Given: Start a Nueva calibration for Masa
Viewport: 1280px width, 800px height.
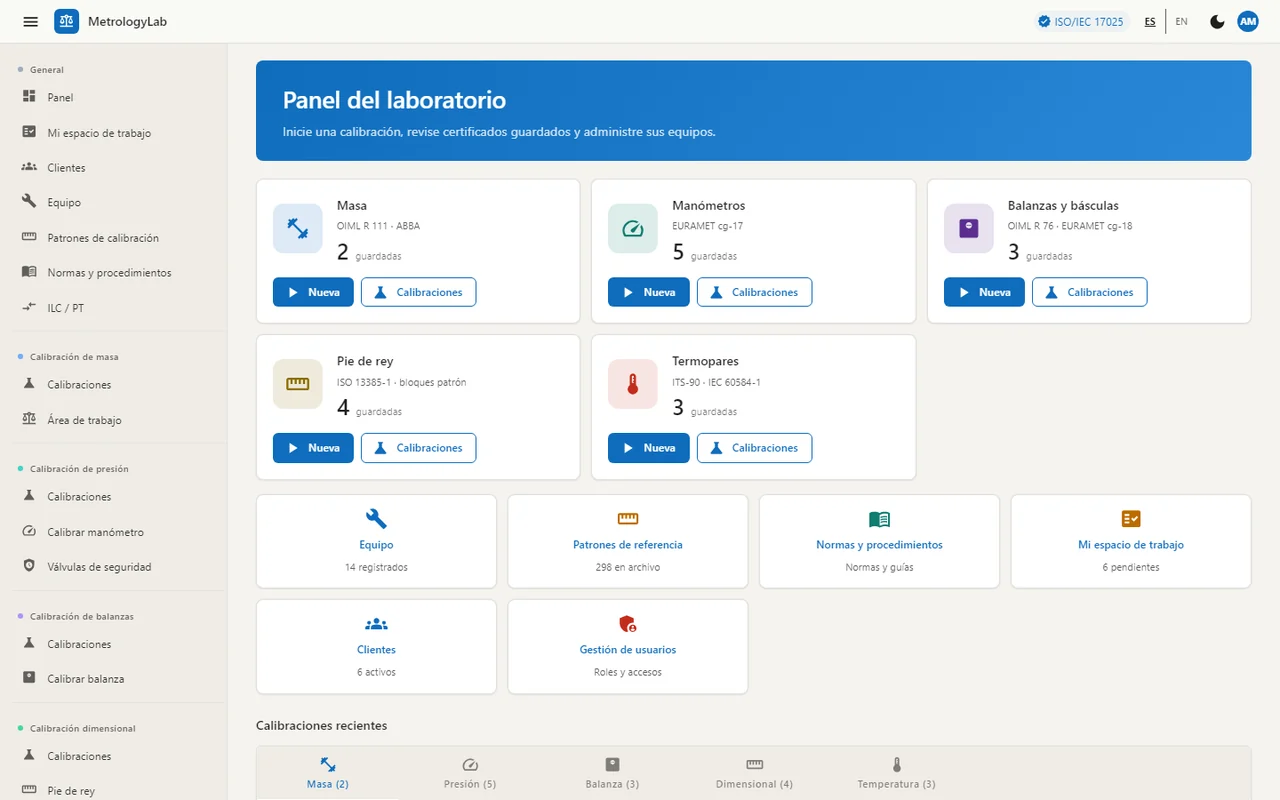Looking at the screenshot, I should click(x=313, y=292).
